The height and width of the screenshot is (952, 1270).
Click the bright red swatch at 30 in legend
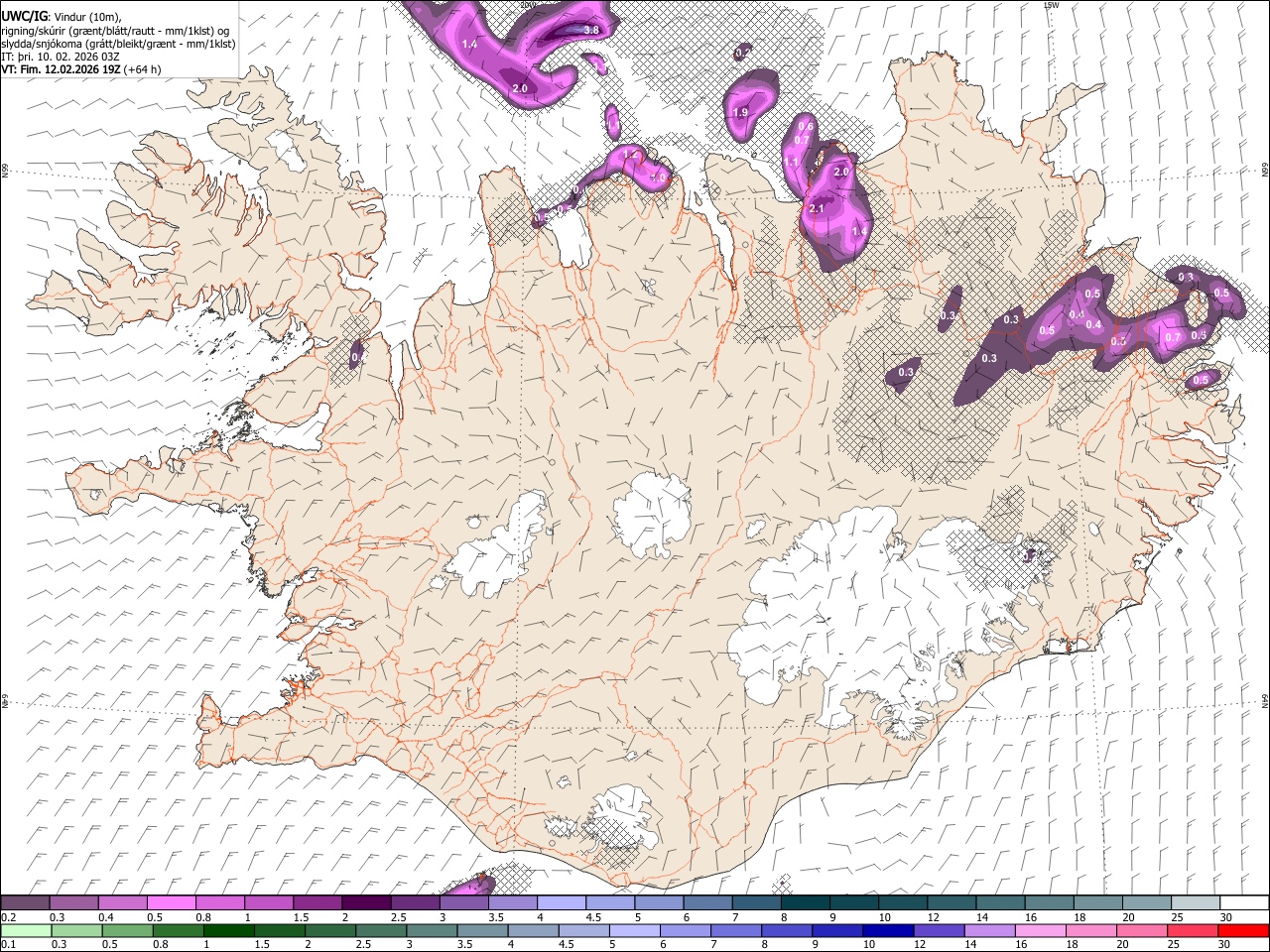coord(1243,930)
